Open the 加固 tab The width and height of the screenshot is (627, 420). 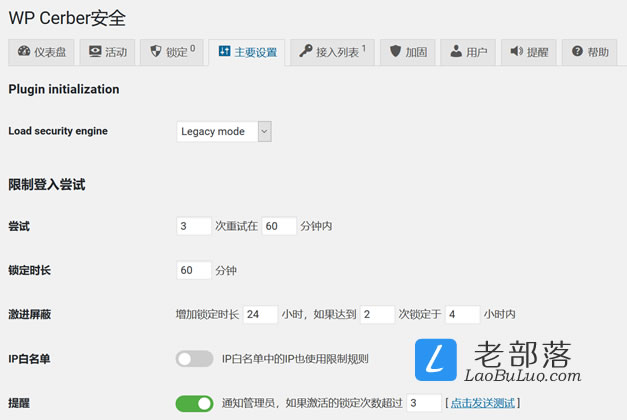(x=407, y=52)
